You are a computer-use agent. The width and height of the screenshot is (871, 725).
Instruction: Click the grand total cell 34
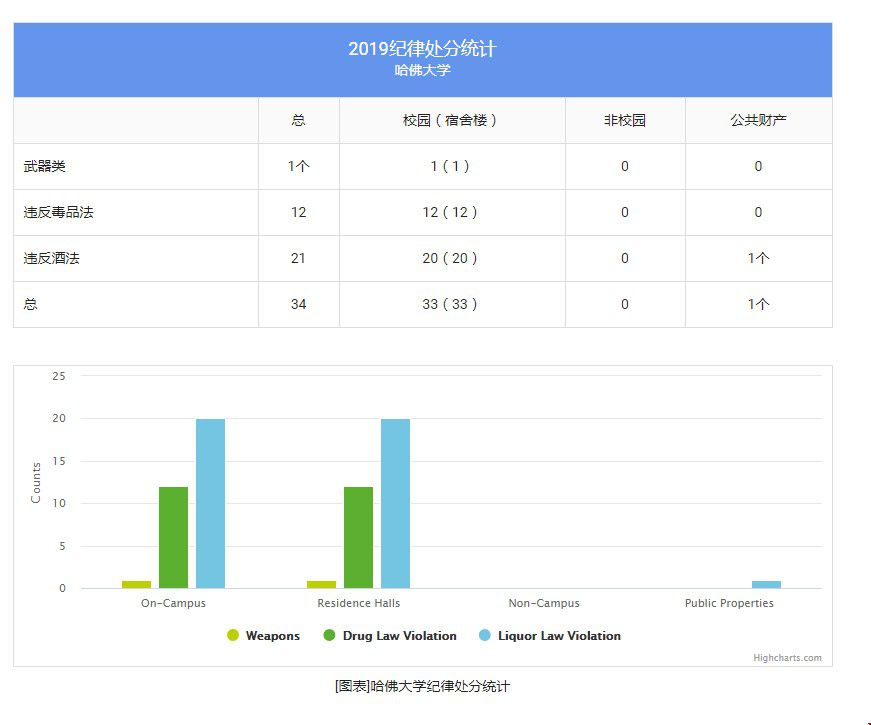pyautogui.click(x=298, y=304)
